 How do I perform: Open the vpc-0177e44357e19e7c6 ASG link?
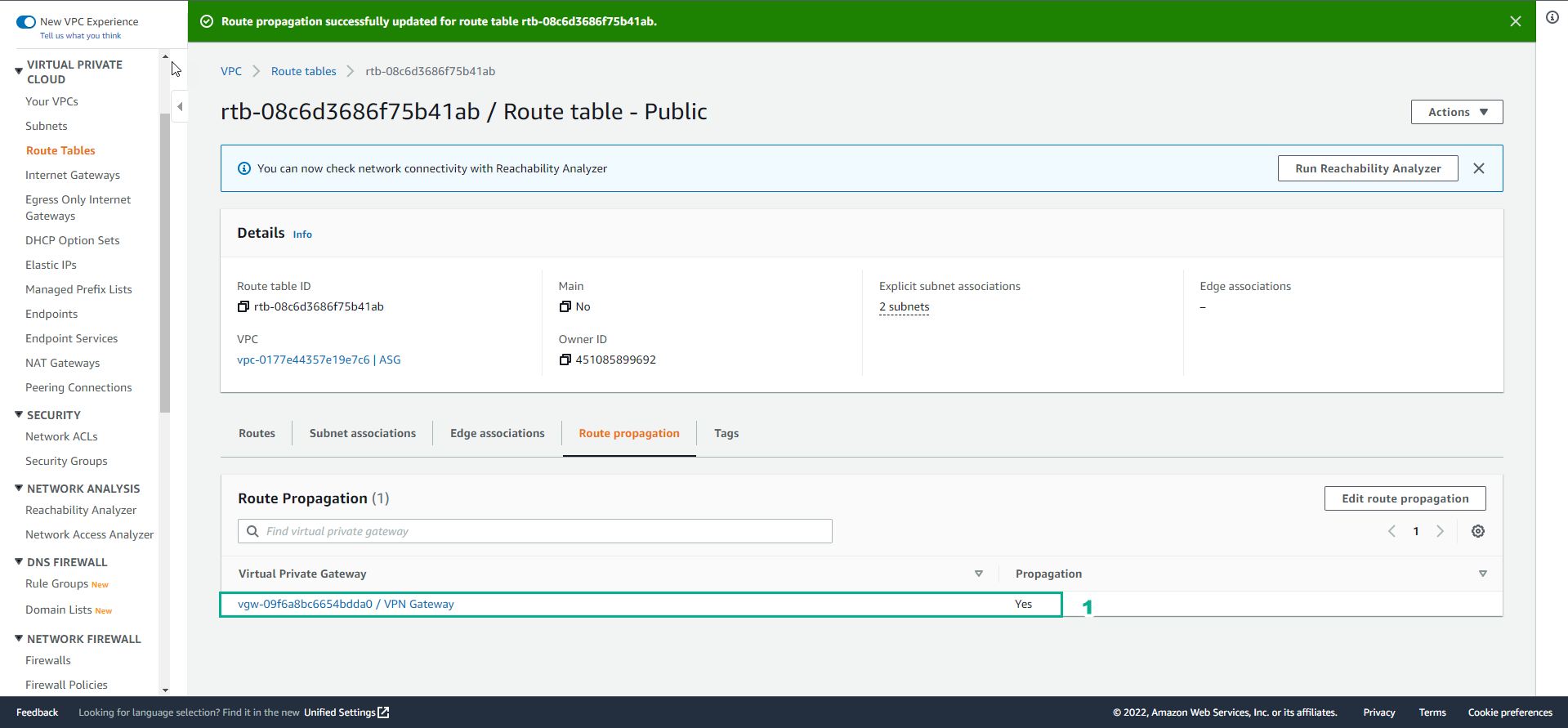tap(319, 360)
